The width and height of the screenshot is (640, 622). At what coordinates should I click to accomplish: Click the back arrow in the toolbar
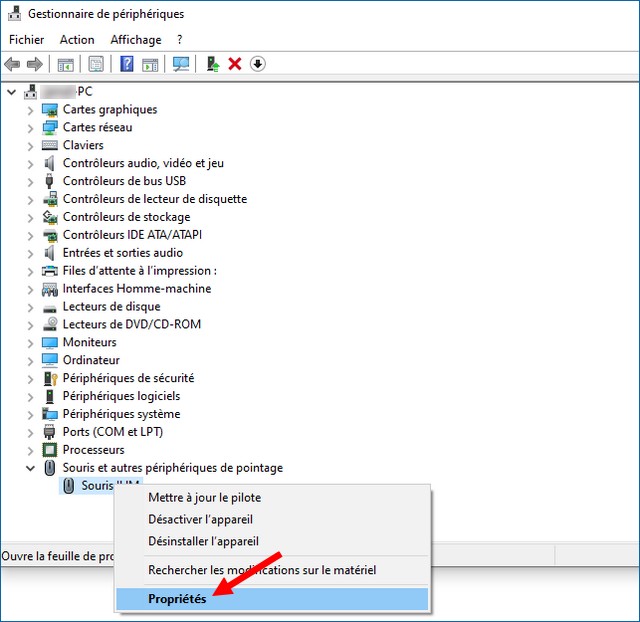13,64
